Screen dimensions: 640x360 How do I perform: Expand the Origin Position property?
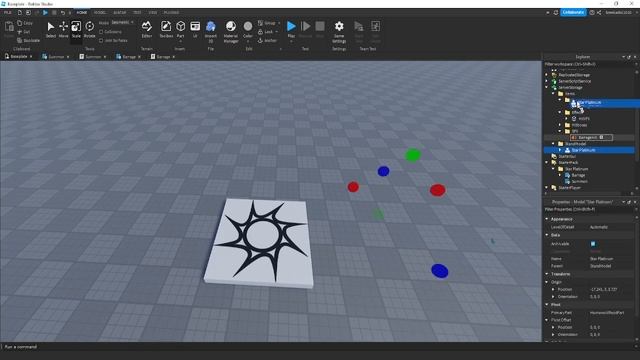tap(553, 289)
